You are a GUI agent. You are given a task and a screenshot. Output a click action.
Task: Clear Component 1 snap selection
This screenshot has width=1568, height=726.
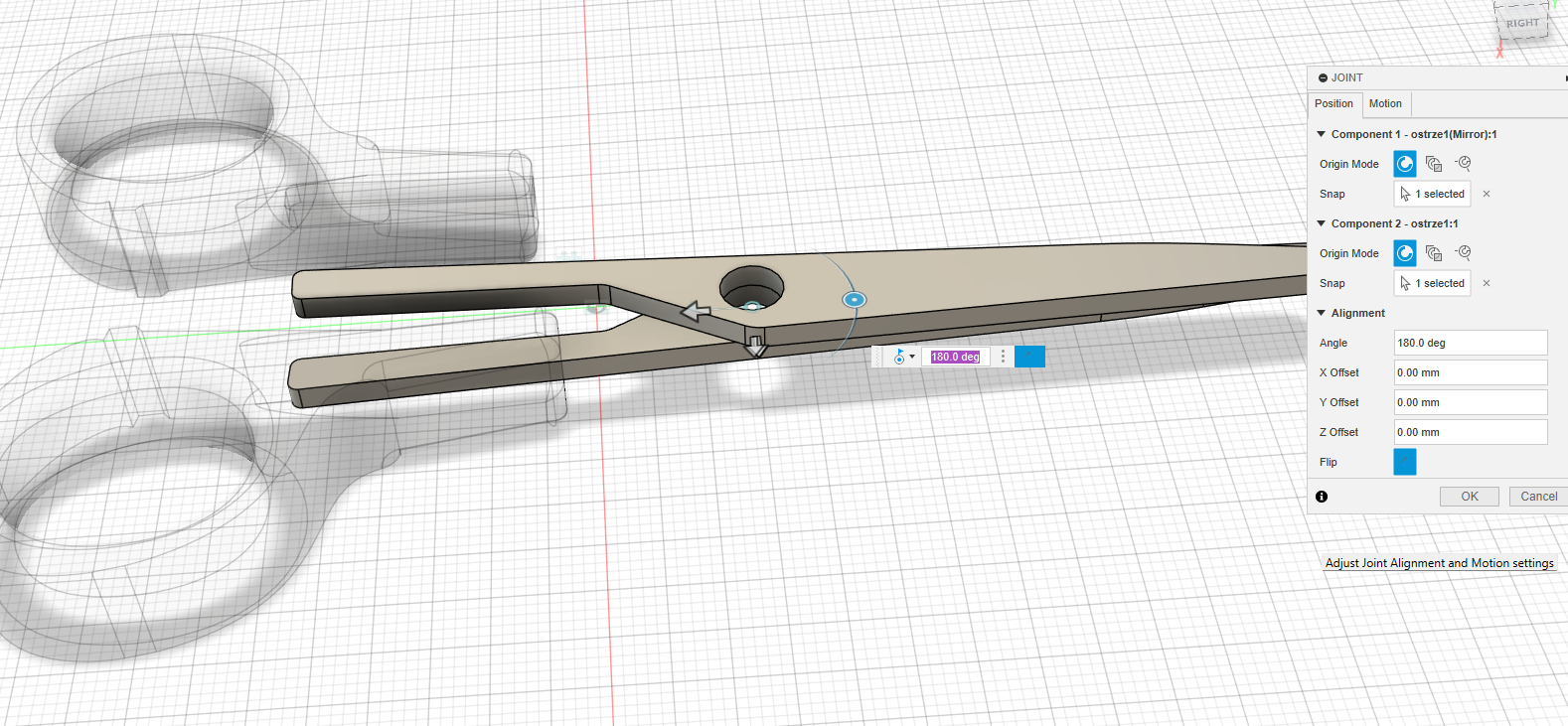(x=1487, y=194)
